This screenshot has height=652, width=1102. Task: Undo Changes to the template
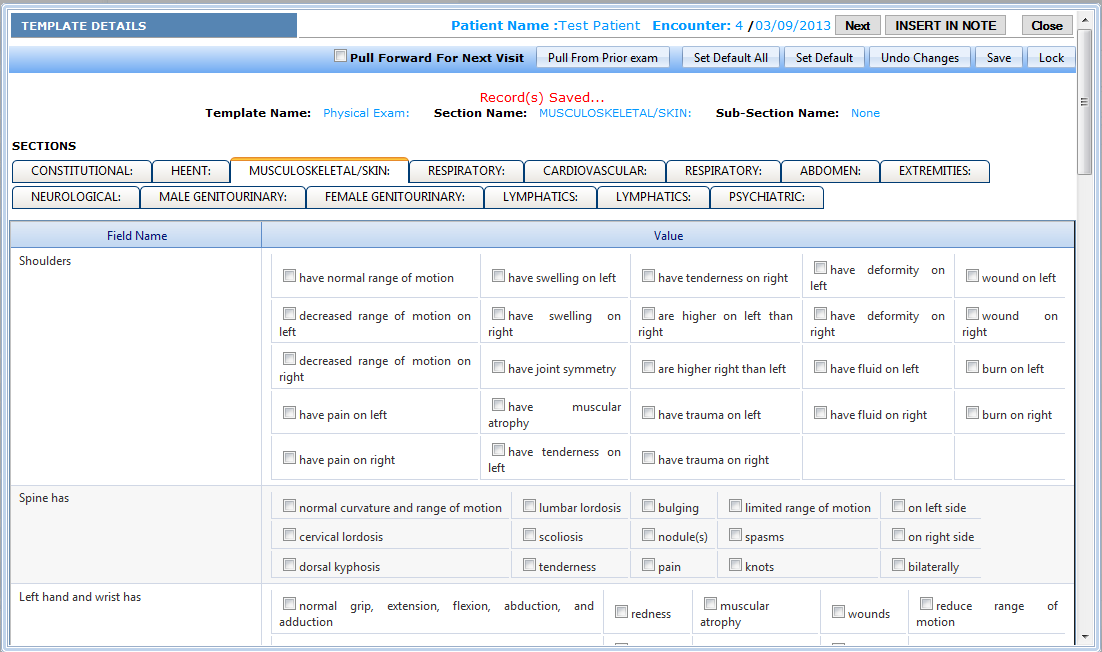[x=919, y=58]
